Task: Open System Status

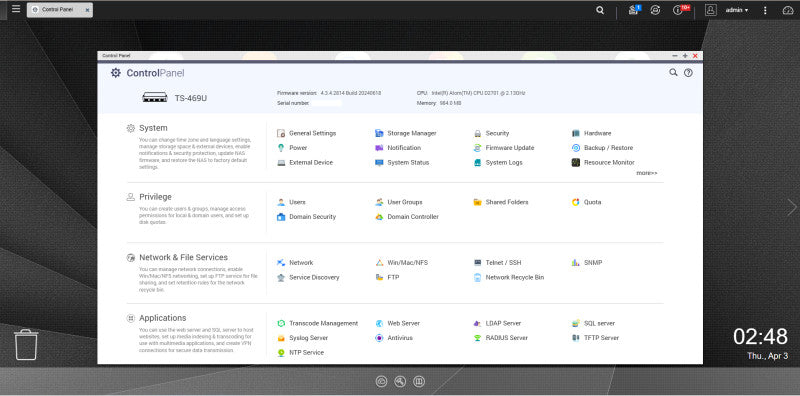Action: tap(402, 163)
